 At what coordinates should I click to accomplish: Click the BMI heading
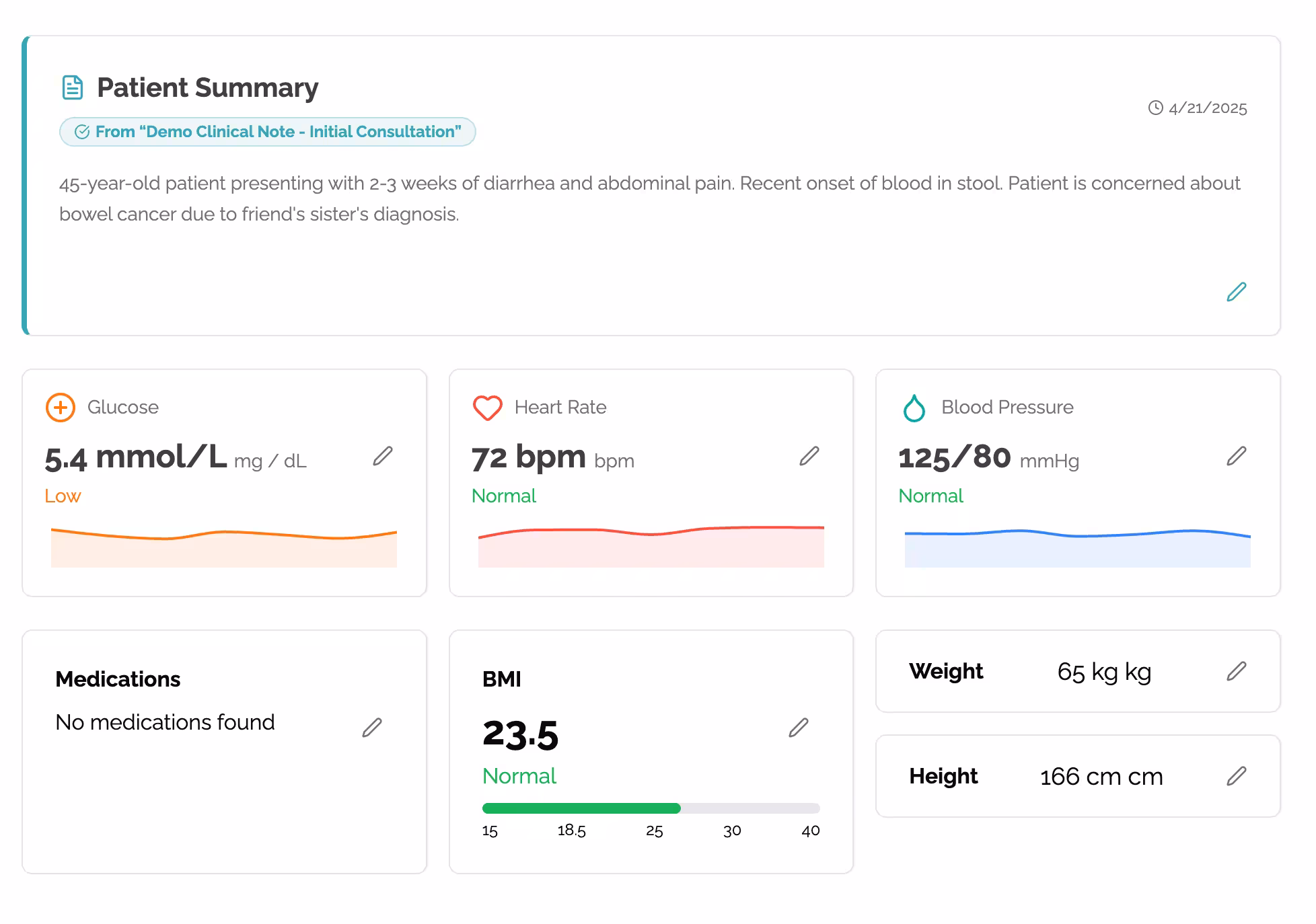501,679
